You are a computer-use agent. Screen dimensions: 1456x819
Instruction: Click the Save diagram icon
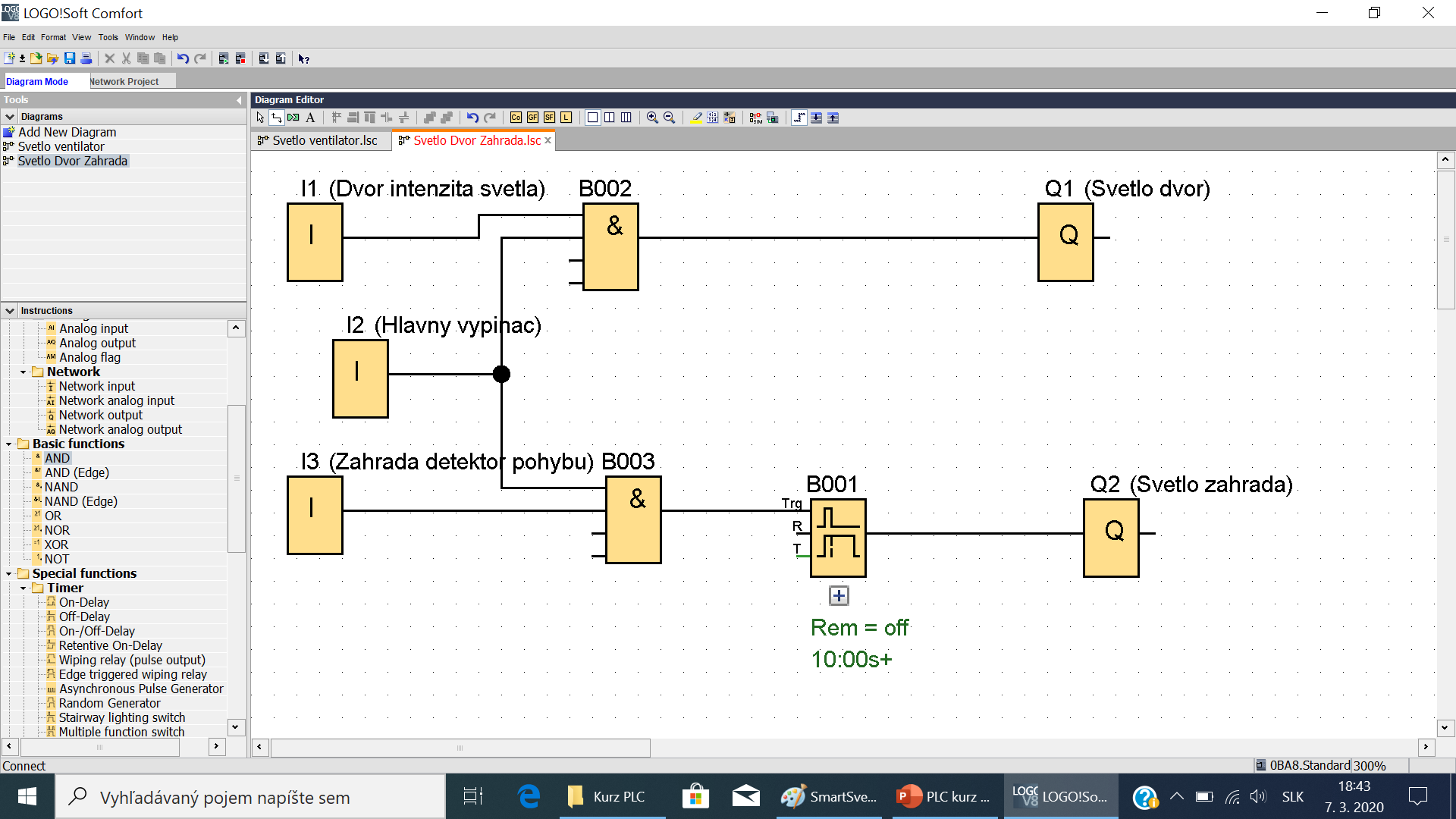[70, 58]
